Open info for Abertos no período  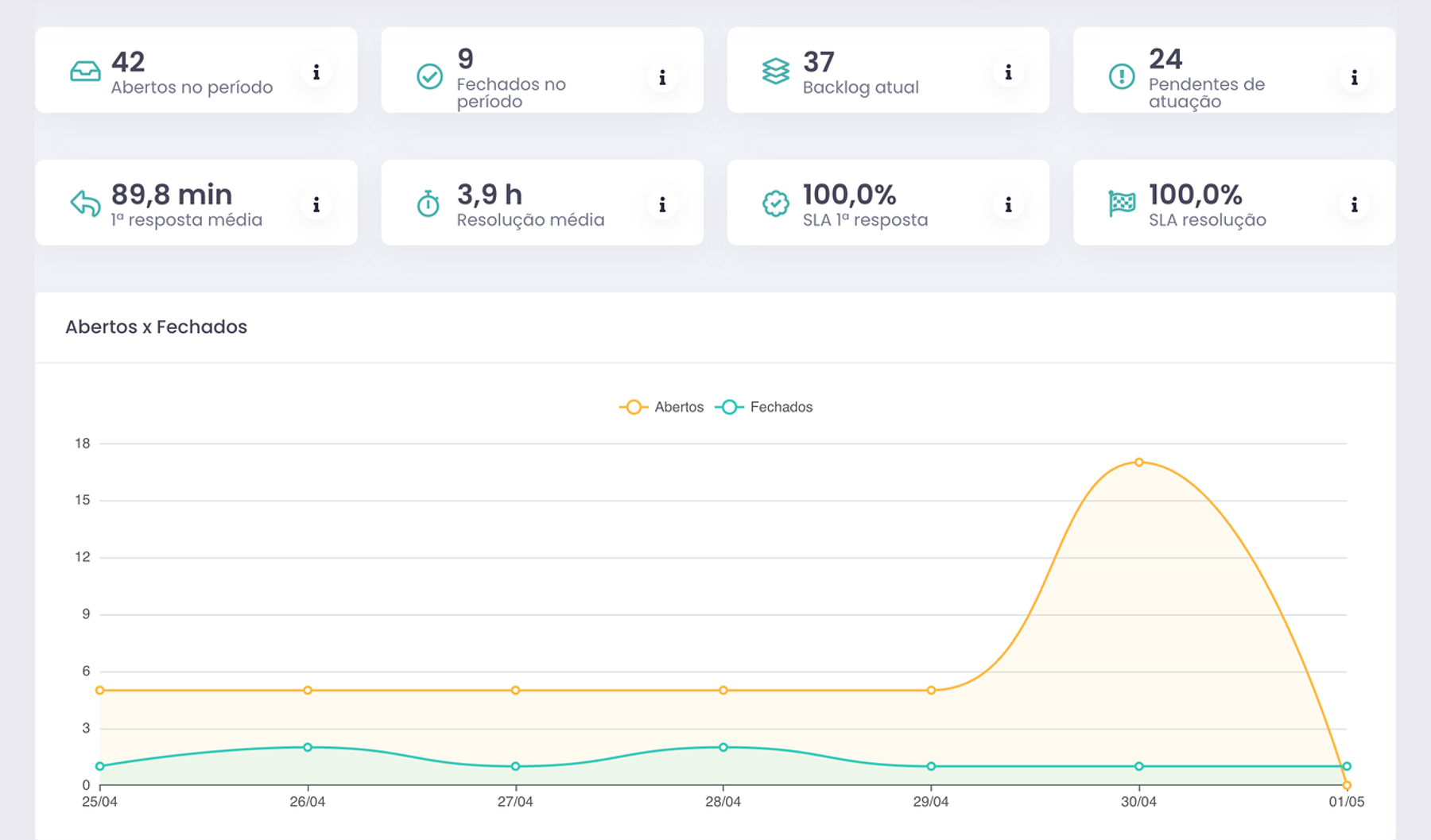tap(316, 72)
